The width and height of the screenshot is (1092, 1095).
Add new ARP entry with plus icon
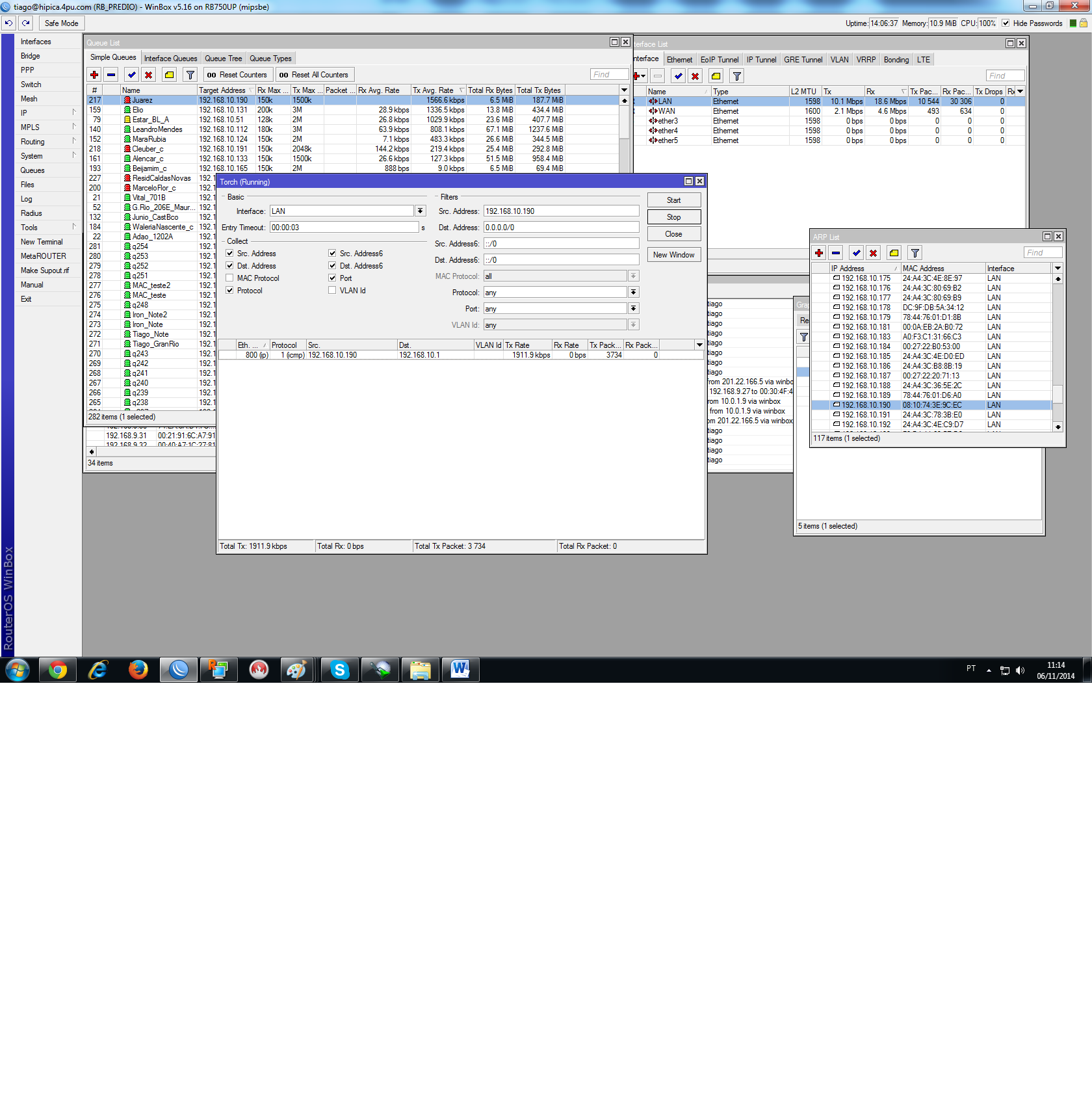(x=819, y=253)
